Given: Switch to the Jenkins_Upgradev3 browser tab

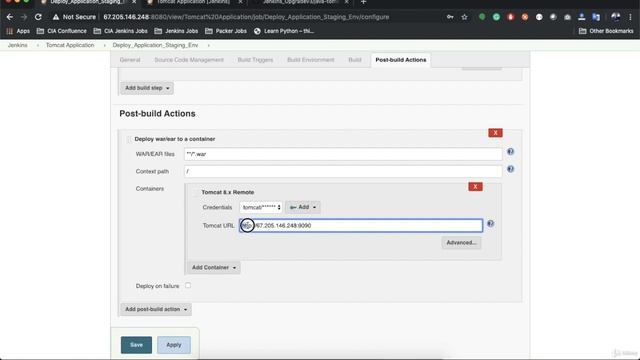Looking at the screenshot, I should click(x=300, y=2).
